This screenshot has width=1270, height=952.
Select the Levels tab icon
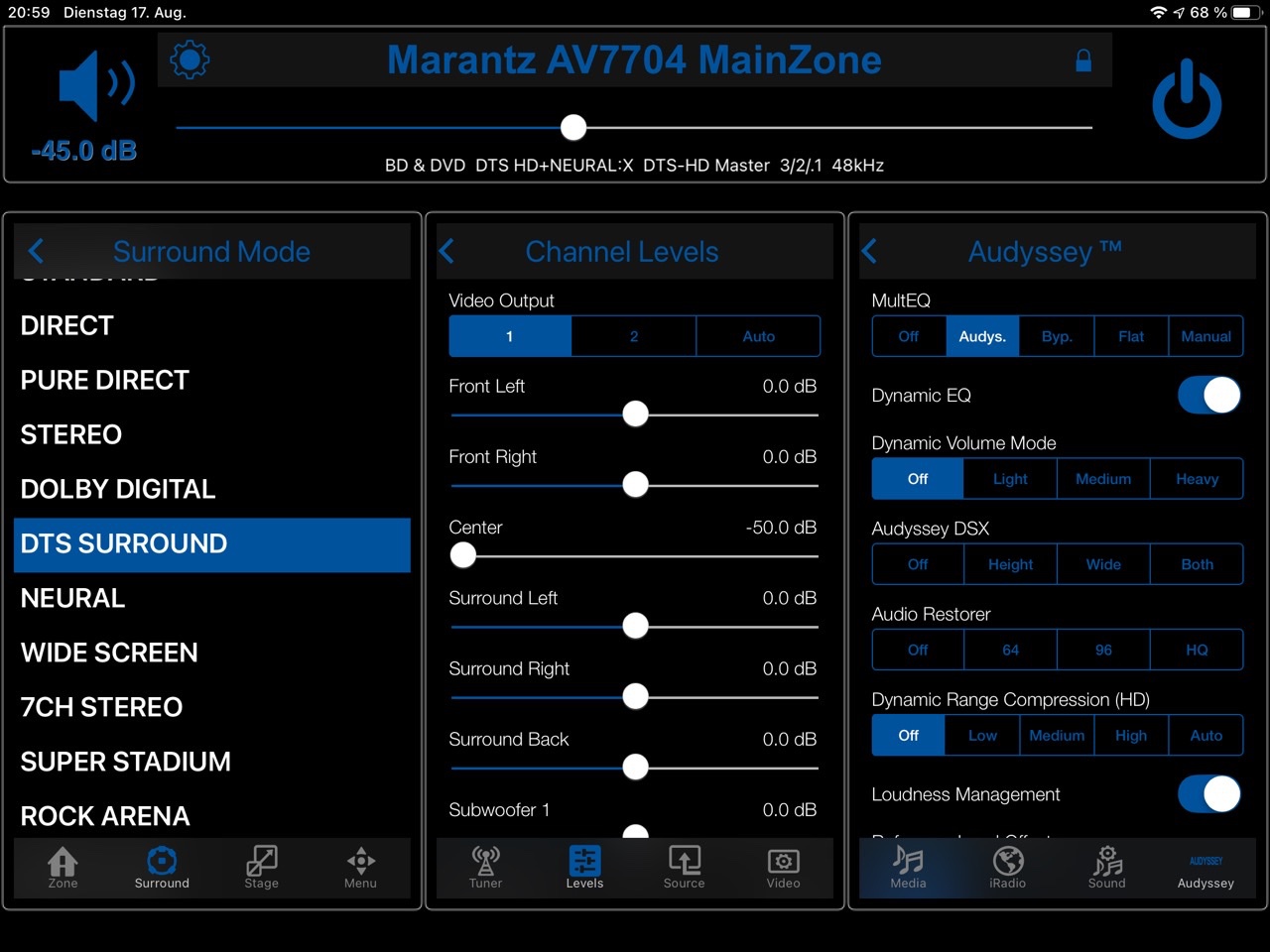coord(584,867)
